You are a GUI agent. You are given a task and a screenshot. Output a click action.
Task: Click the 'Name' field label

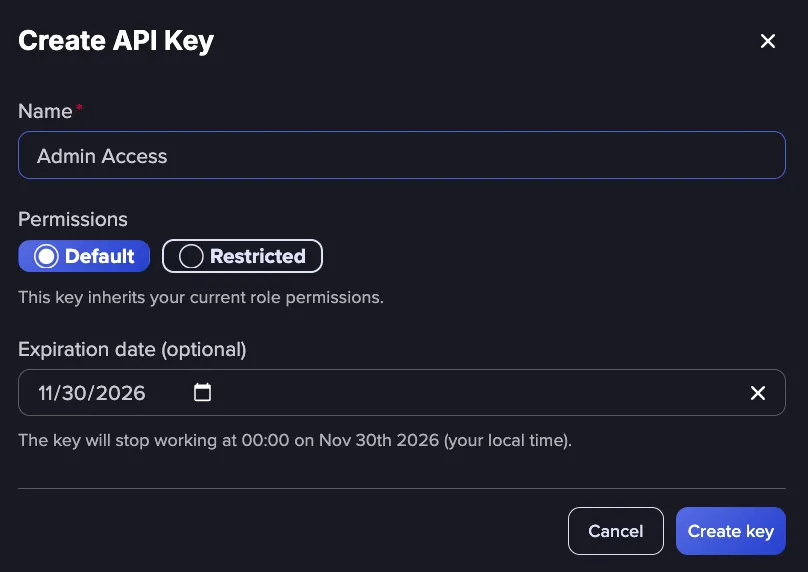coord(45,111)
